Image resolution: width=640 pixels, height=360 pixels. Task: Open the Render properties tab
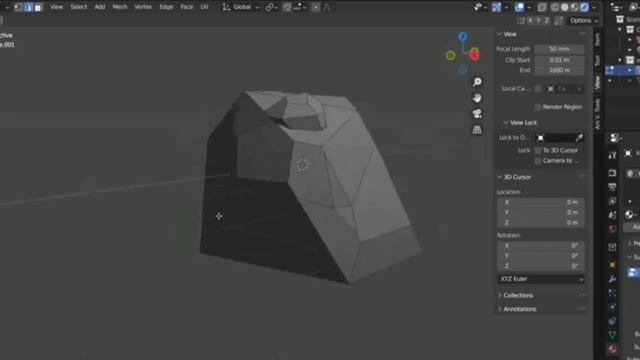[x=612, y=173]
